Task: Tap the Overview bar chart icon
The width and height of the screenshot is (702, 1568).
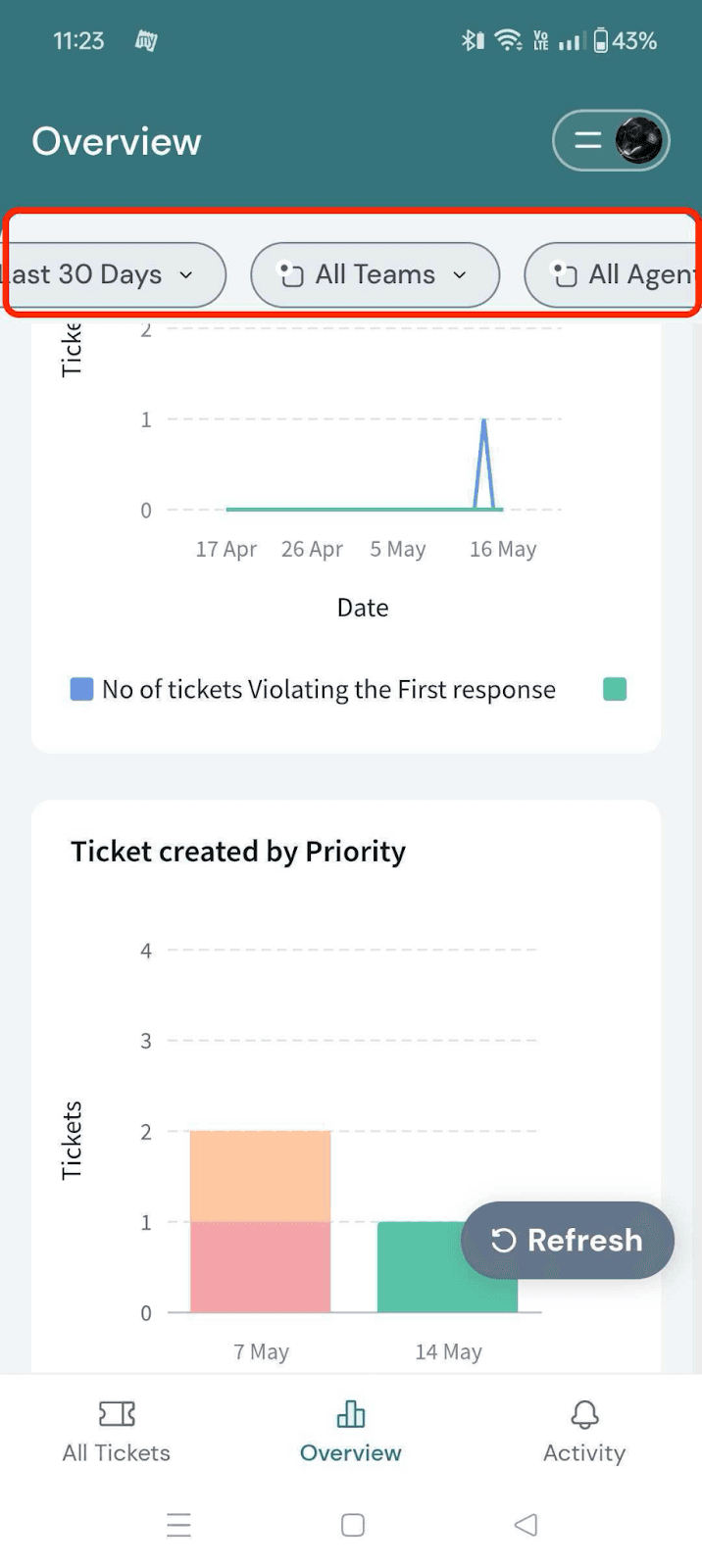Action: [350, 1413]
